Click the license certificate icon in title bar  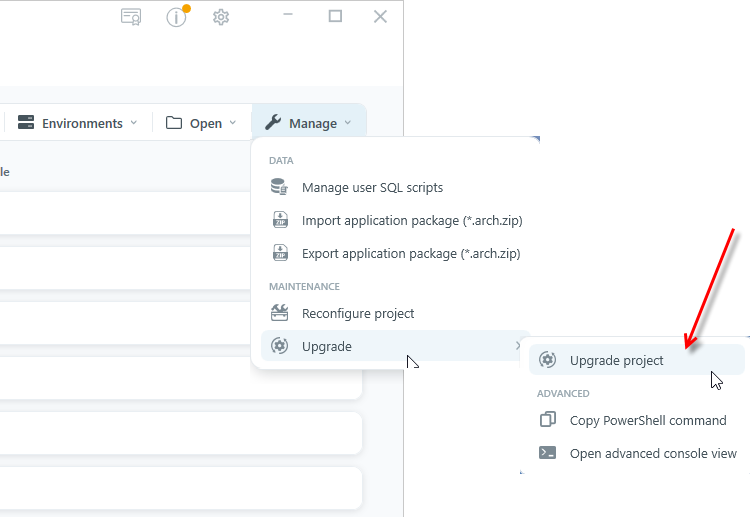pyautogui.click(x=131, y=17)
